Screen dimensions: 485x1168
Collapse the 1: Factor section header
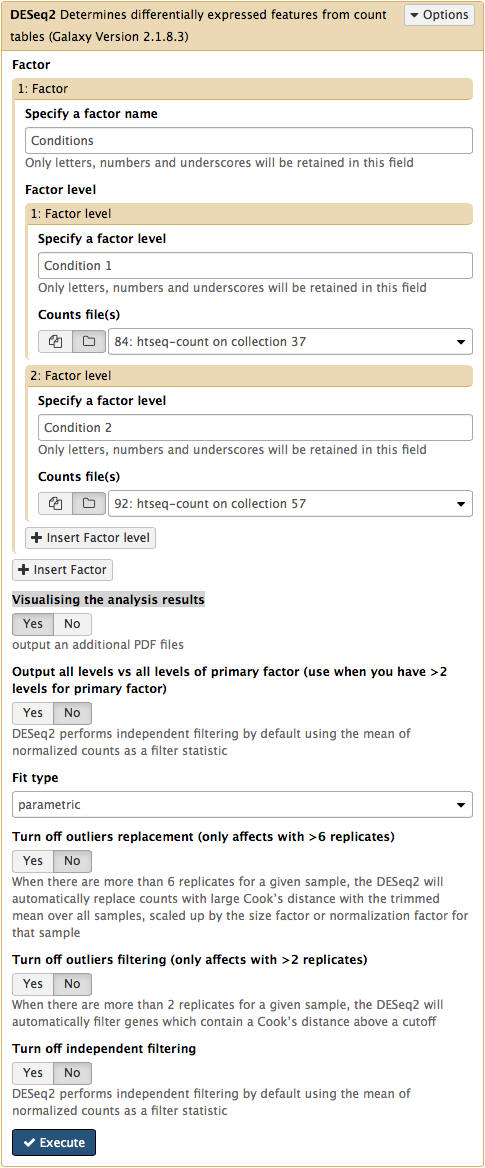tap(242, 89)
